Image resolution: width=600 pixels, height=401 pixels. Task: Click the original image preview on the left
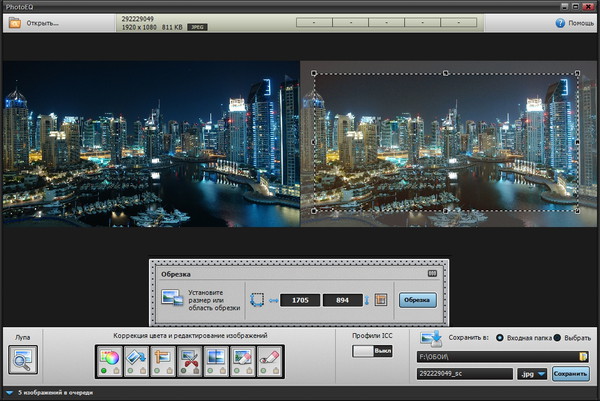pyautogui.click(x=151, y=144)
